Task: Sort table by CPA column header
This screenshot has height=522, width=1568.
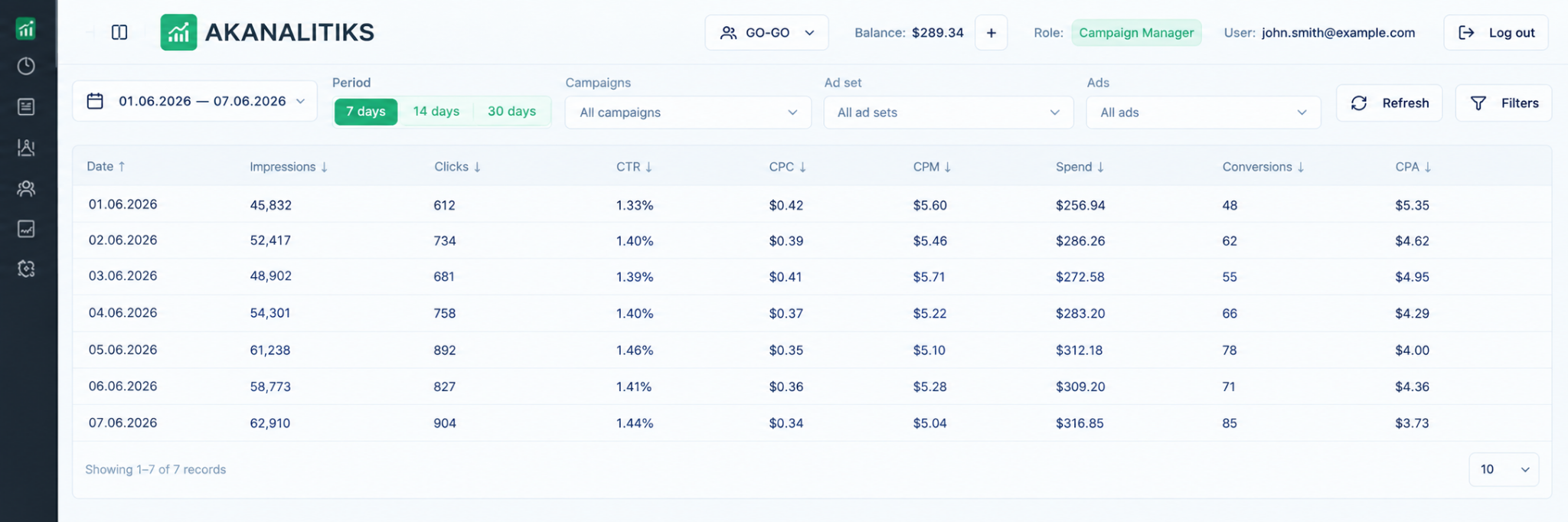Action: [x=1413, y=167]
